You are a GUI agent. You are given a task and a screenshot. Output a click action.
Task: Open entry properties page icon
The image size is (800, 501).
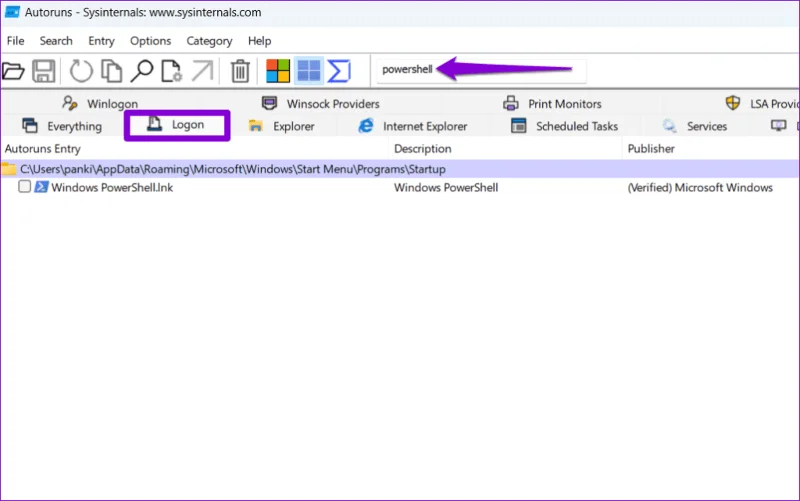click(171, 71)
